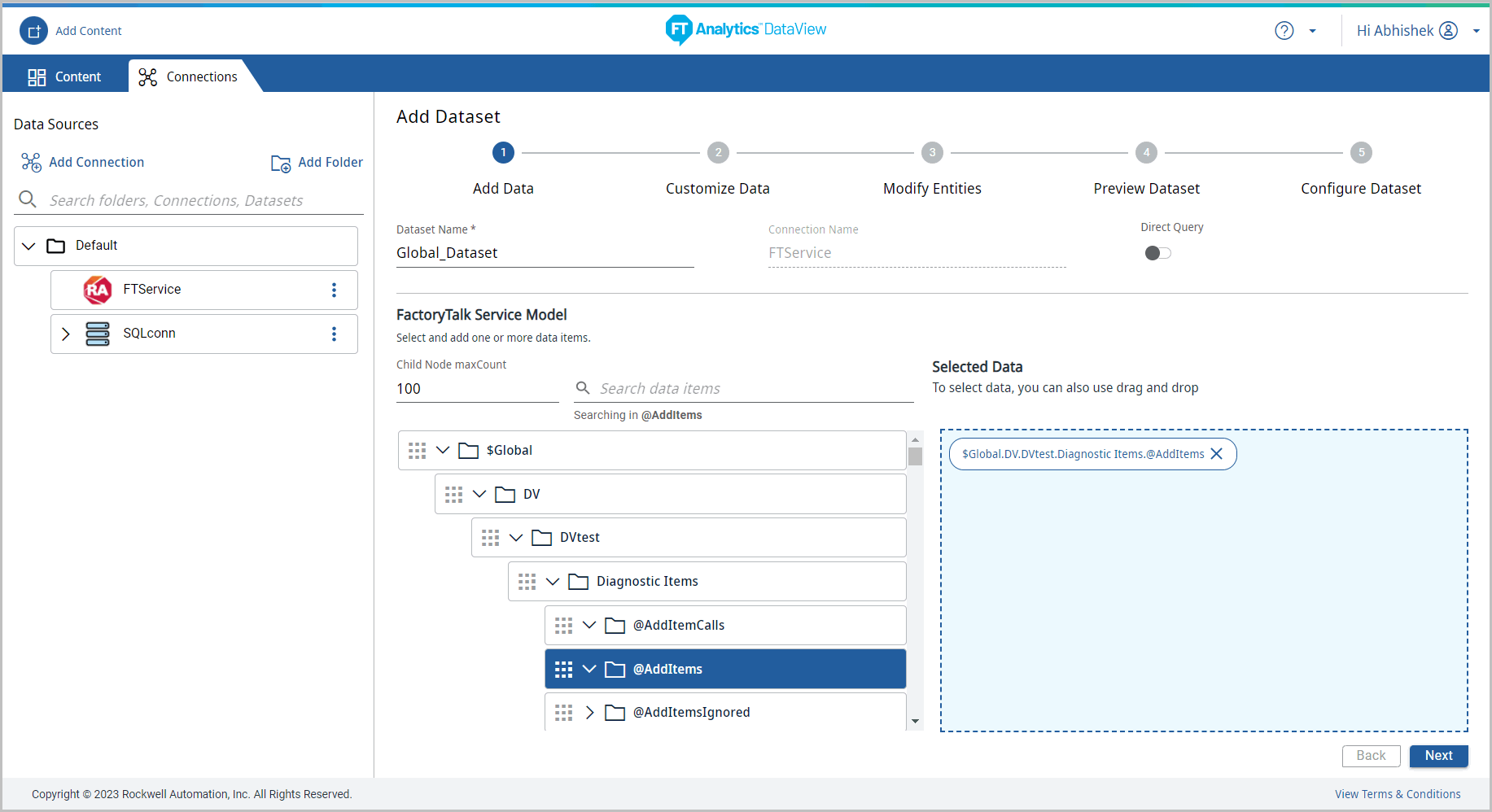Expand the @AddItemsIgnored chevron
Screen dimensions: 1492x812
[590, 713]
